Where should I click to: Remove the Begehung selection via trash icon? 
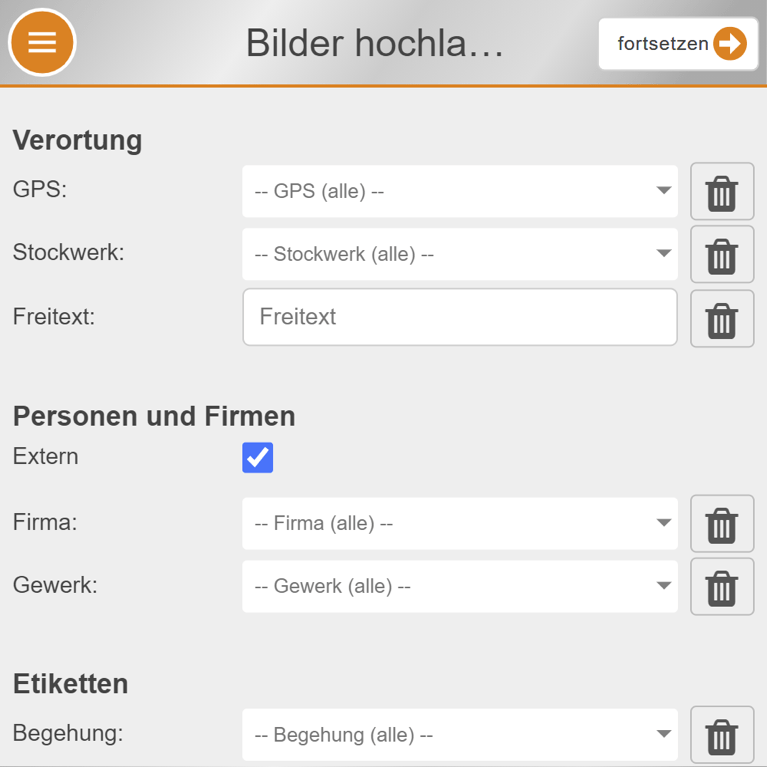pos(722,736)
